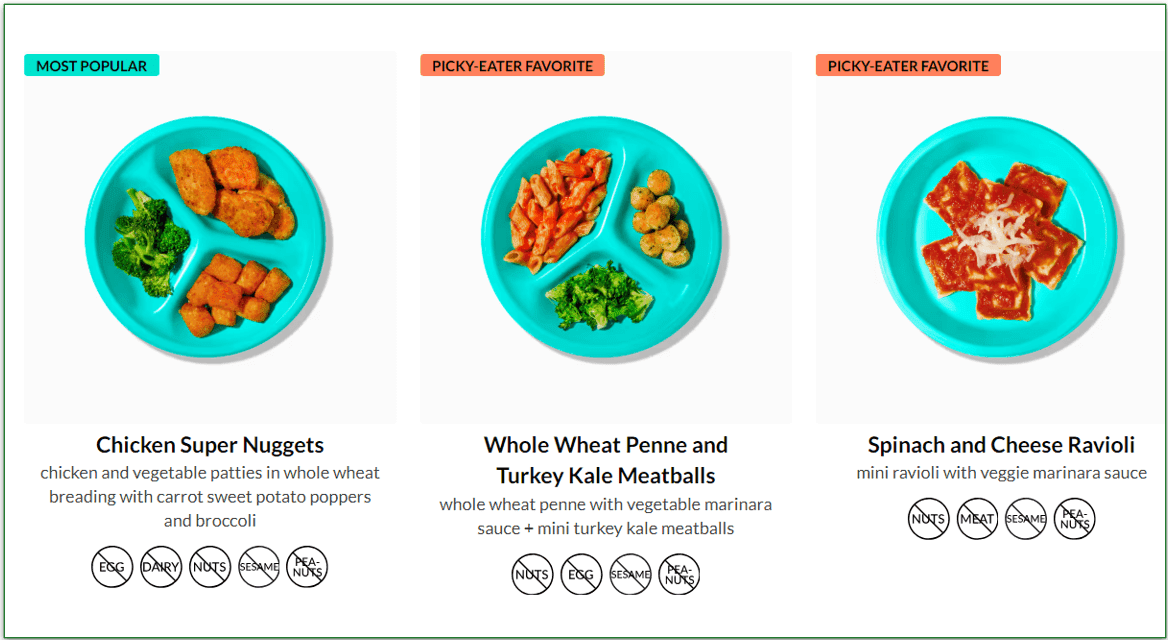Click the EGG-free icon under the penne dish
The image size is (1168, 640).
tap(581, 574)
